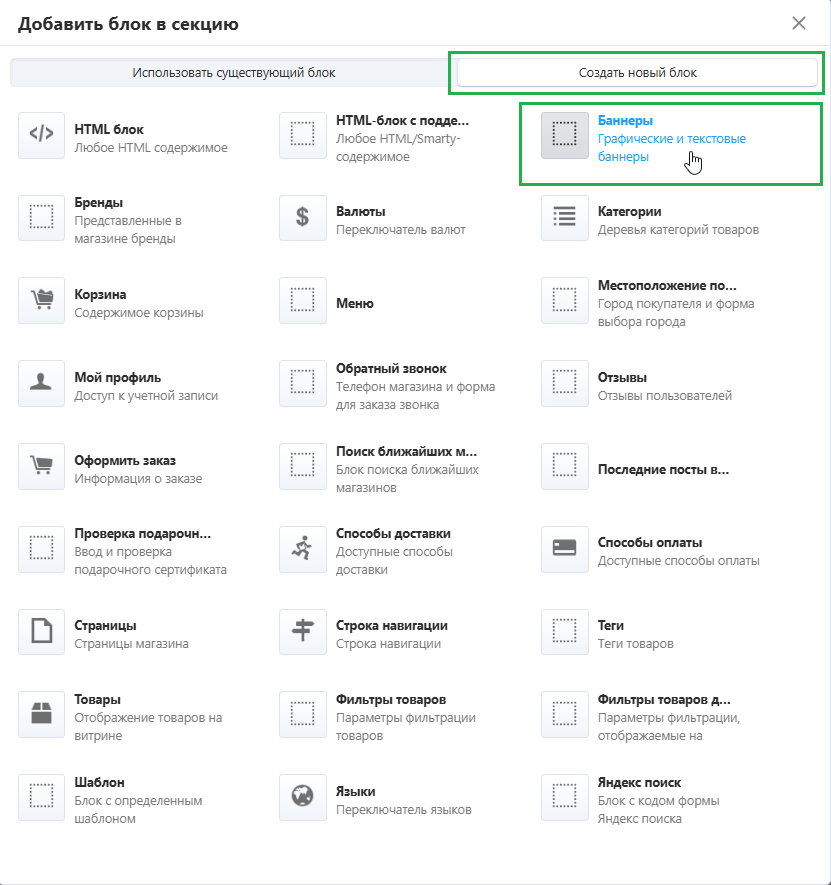Click the Корзина shopping cart icon

41,301
